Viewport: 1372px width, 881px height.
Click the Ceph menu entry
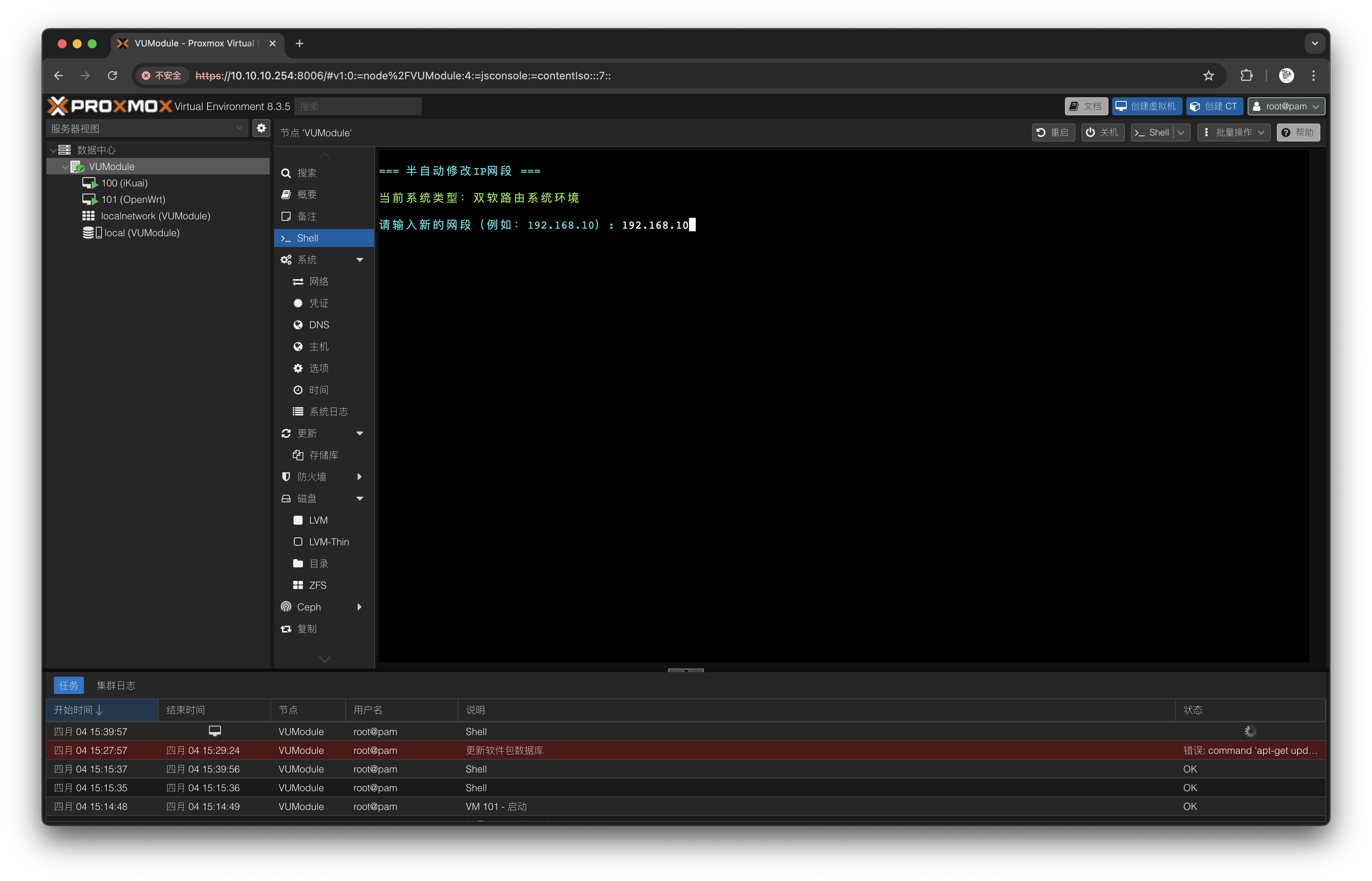click(309, 607)
